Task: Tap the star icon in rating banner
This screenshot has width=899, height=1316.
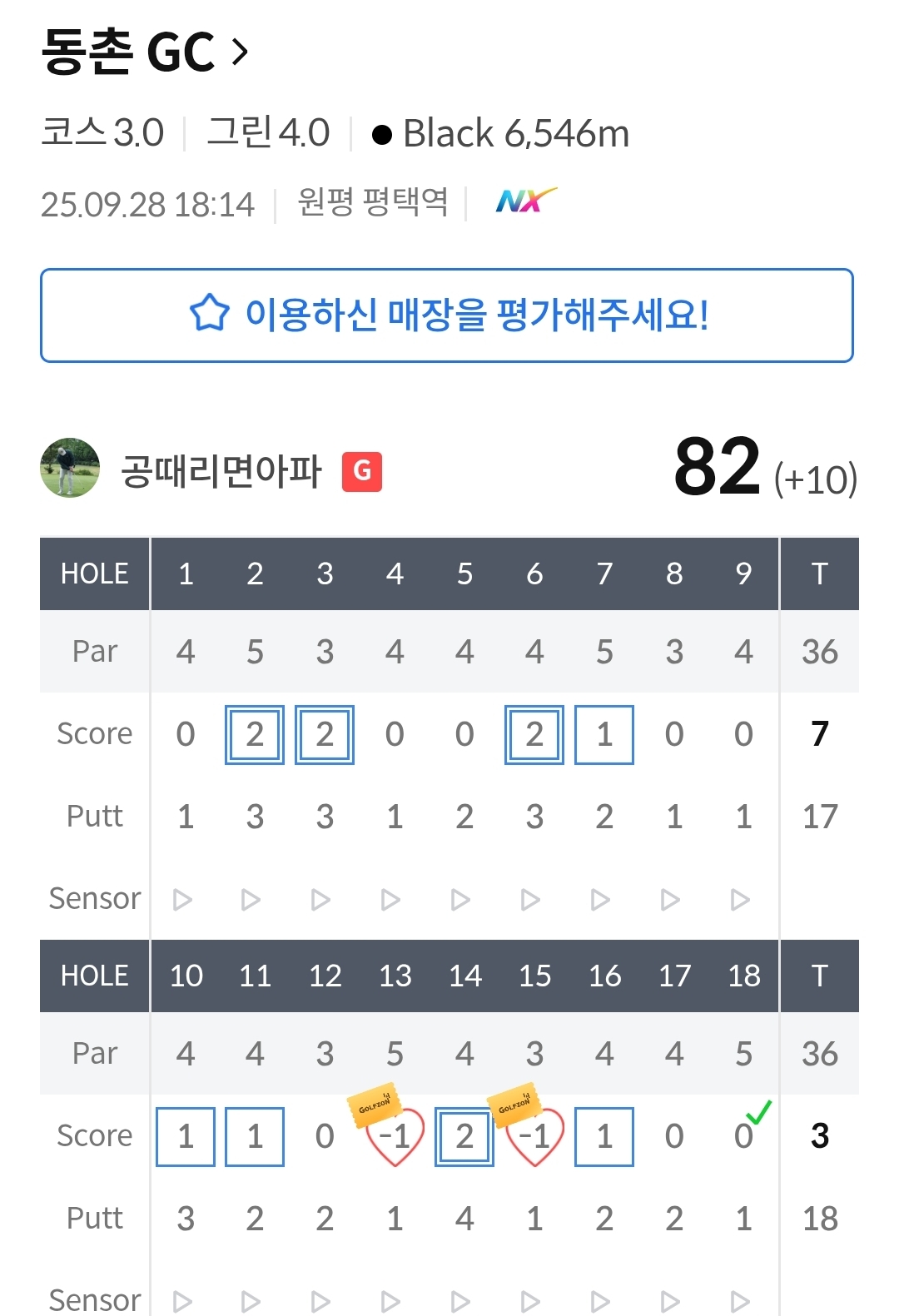Action: pyautogui.click(x=209, y=314)
